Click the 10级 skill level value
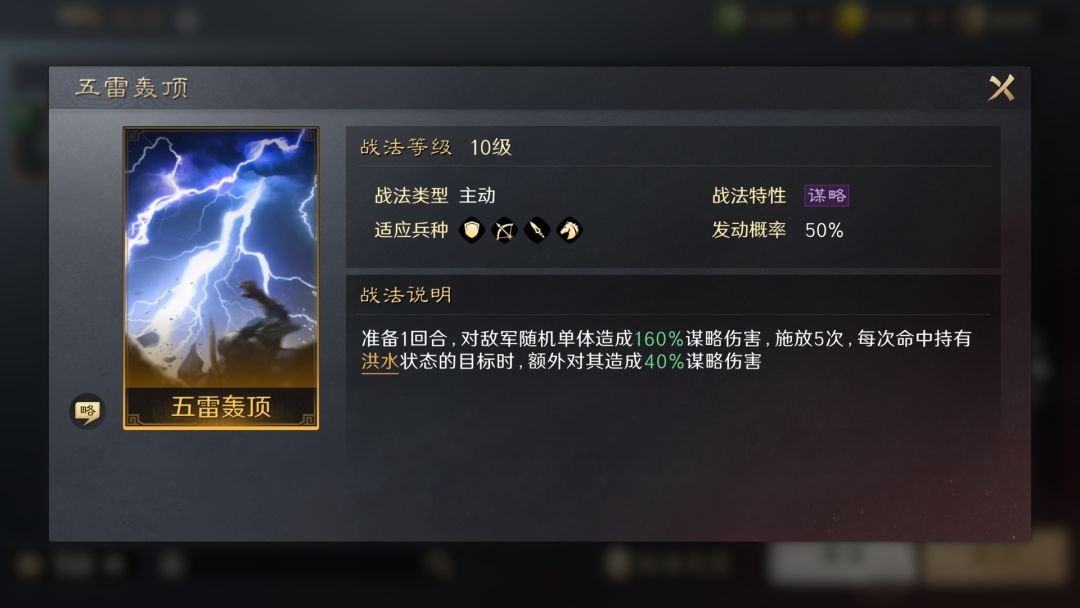 [x=490, y=147]
